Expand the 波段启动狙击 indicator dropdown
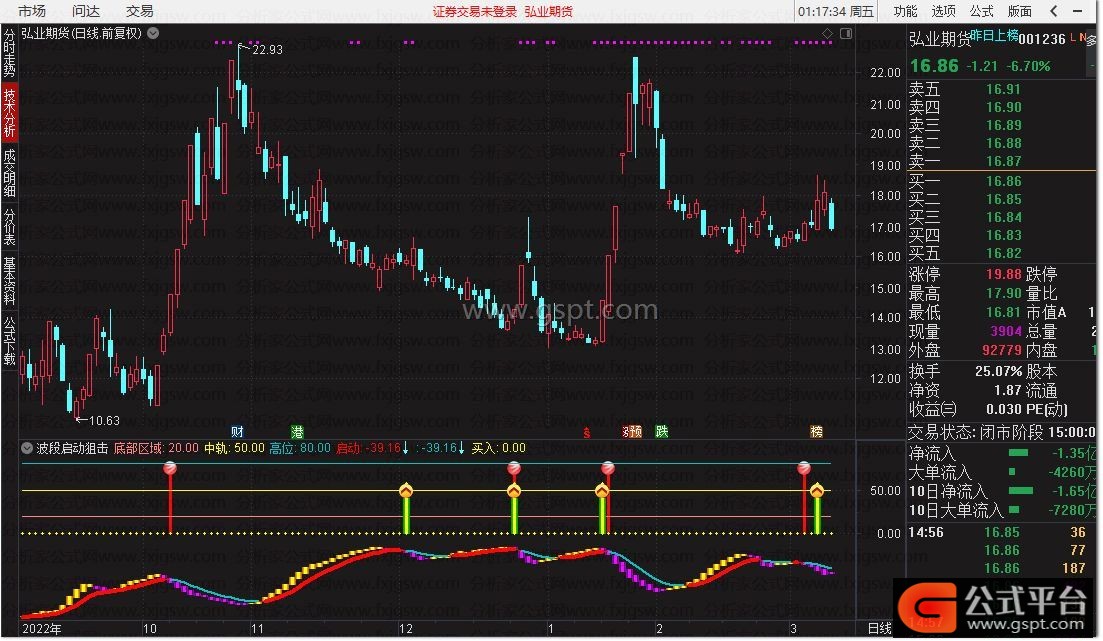 click(27, 448)
